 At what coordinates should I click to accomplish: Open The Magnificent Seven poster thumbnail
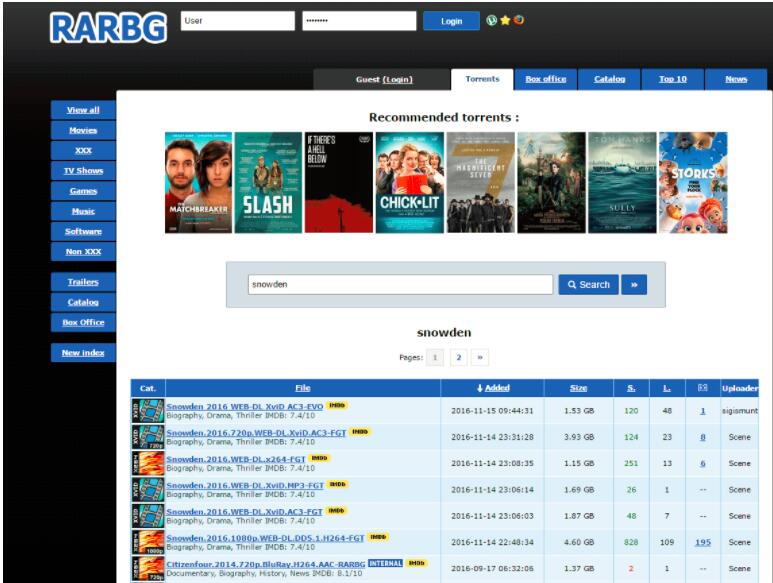[x=481, y=182]
